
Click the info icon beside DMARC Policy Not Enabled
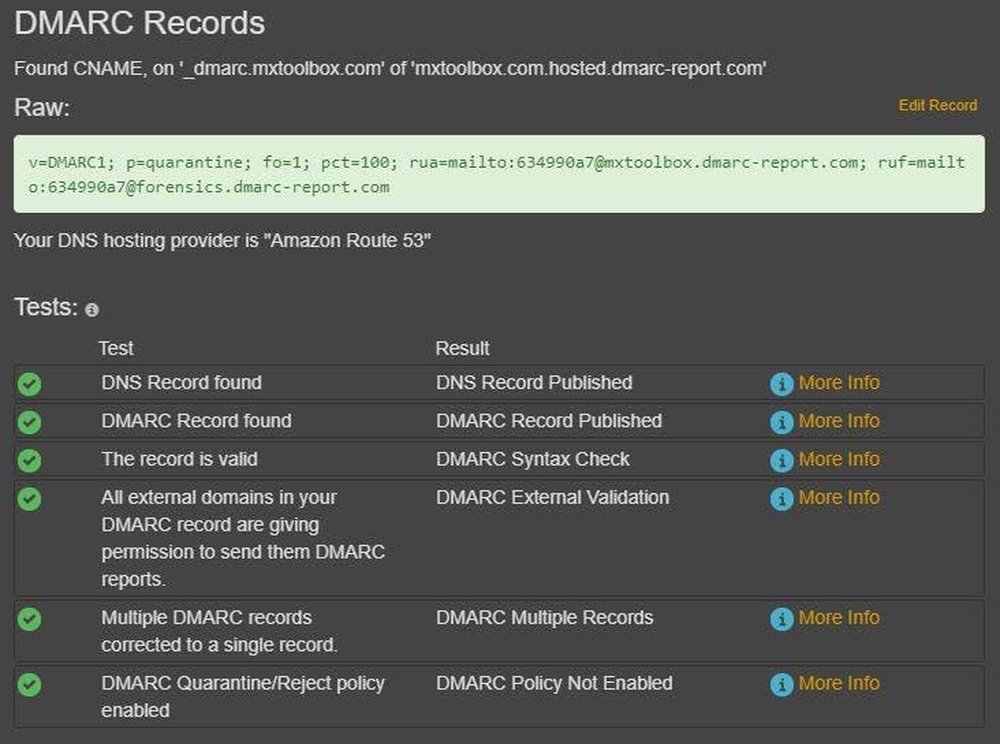(781, 684)
